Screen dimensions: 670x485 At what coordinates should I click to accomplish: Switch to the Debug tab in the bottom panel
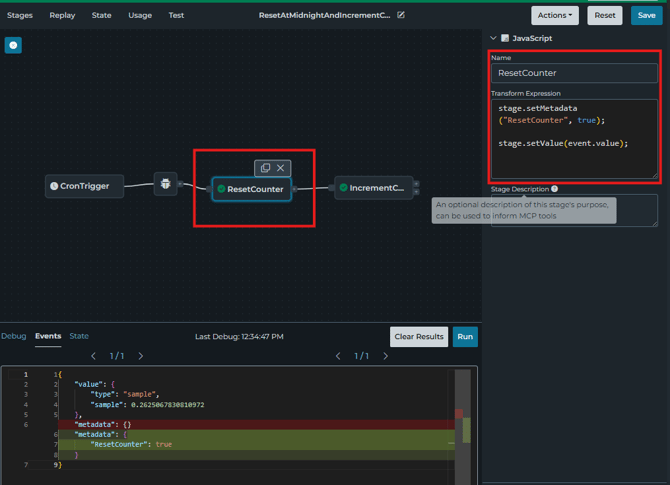tap(14, 336)
